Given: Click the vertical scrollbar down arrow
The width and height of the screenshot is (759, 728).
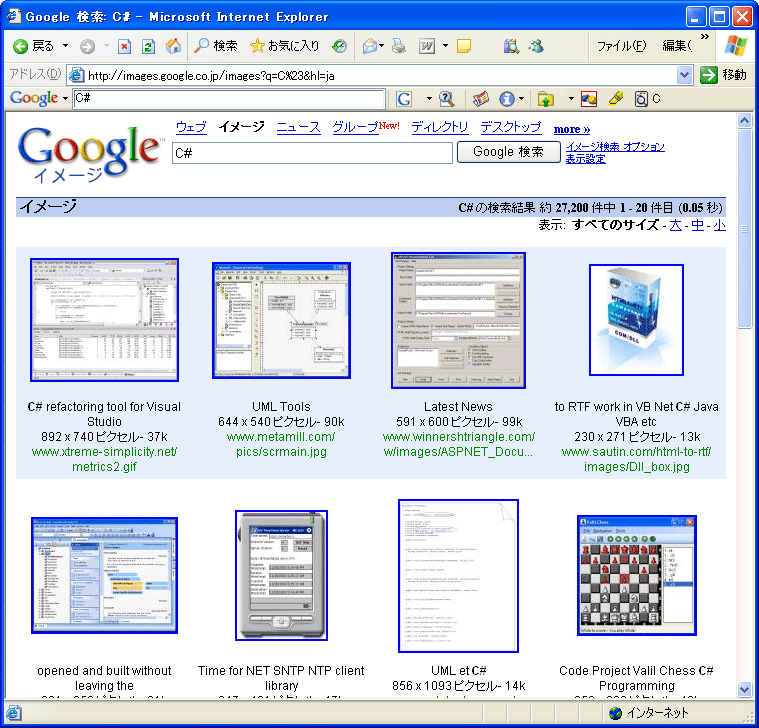Looking at the screenshot, I should (744, 689).
